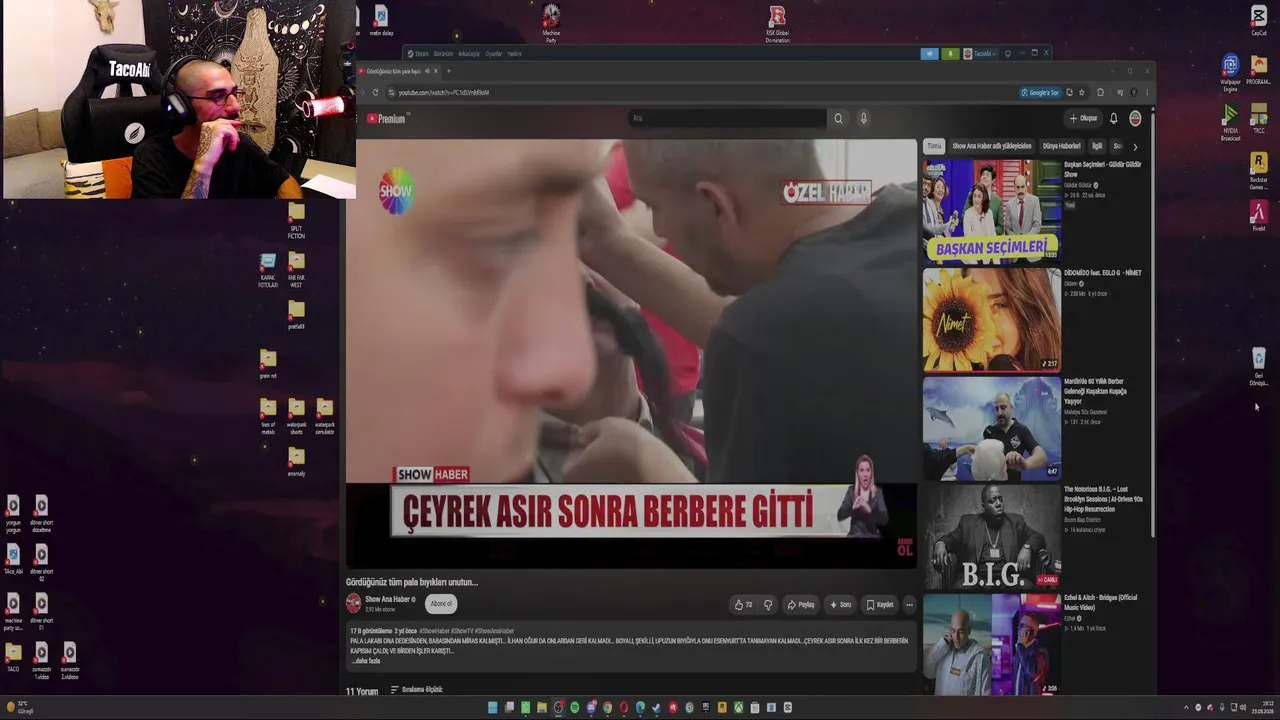Share the video with Paylaş

pyautogui.click(x=801, y=605)
